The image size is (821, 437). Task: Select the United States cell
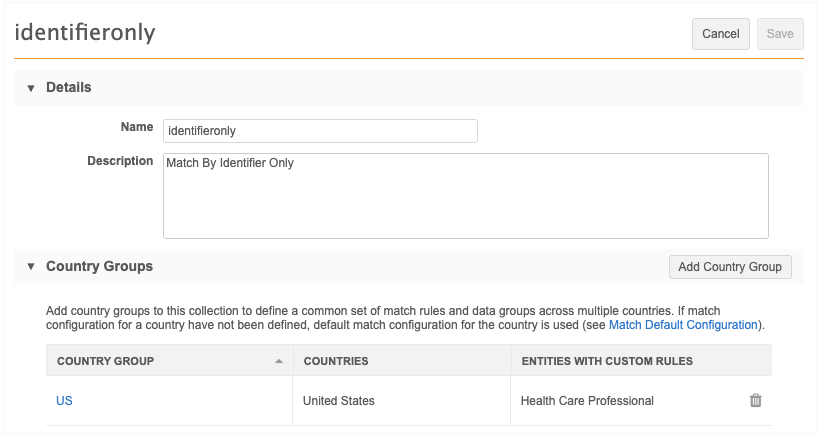point(339,401)
